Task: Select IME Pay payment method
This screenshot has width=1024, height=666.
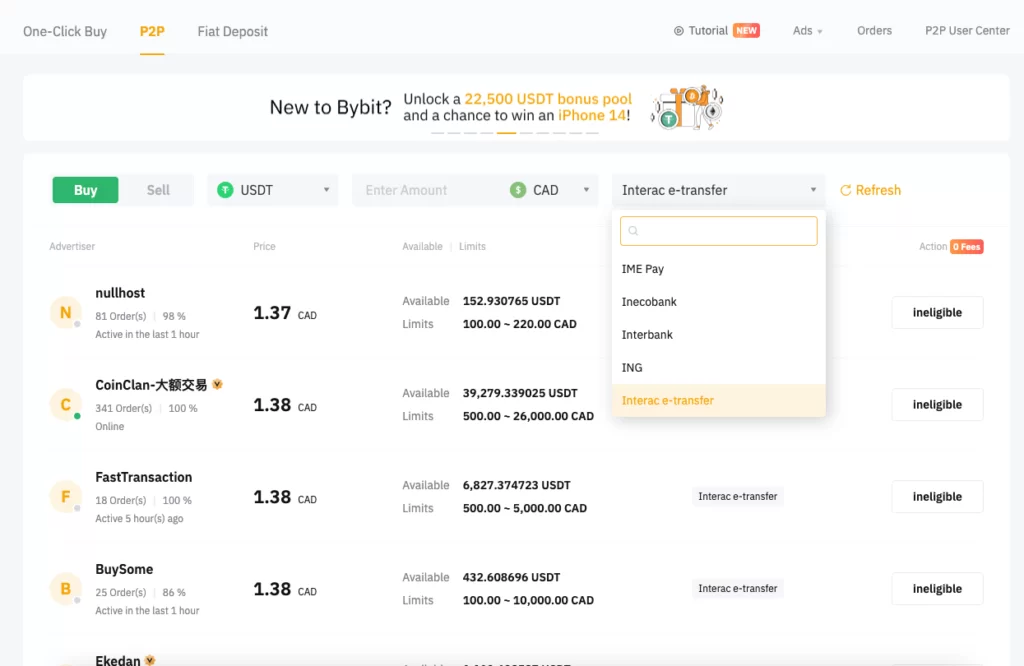Action: [718, 269]
